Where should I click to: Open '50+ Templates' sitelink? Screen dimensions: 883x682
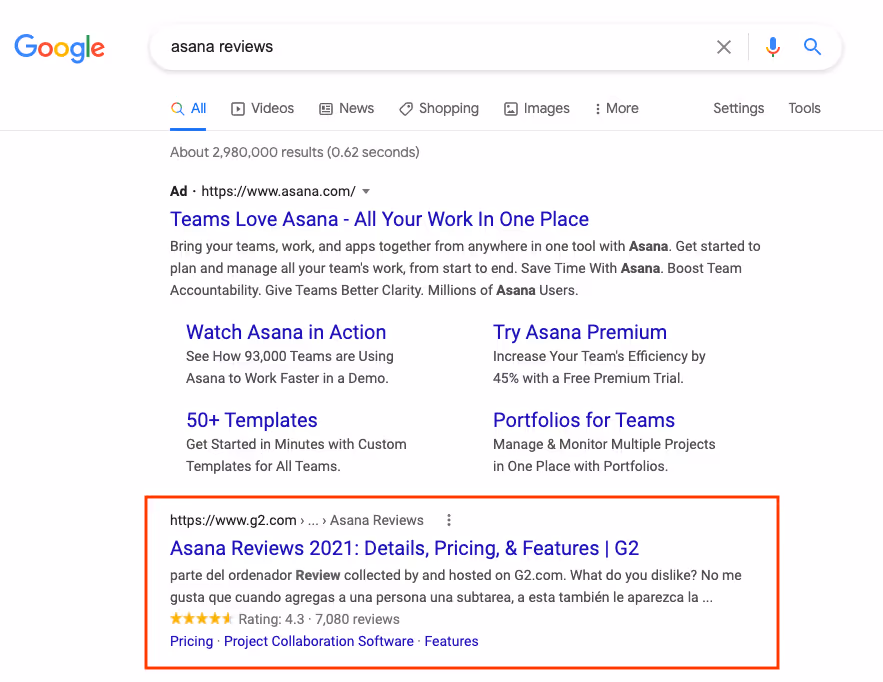[252, 420]
